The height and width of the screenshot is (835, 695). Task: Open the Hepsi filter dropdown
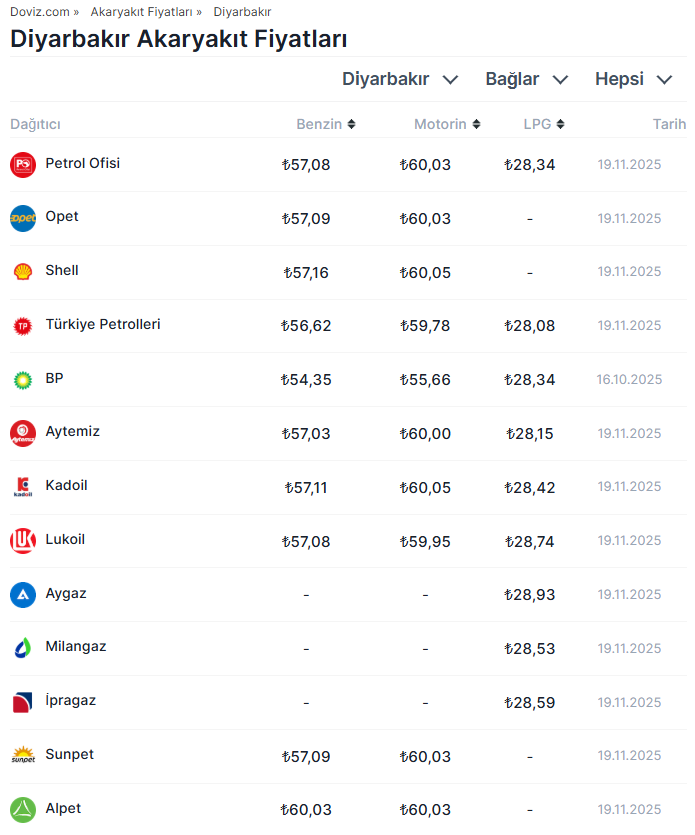coord(633,80)
